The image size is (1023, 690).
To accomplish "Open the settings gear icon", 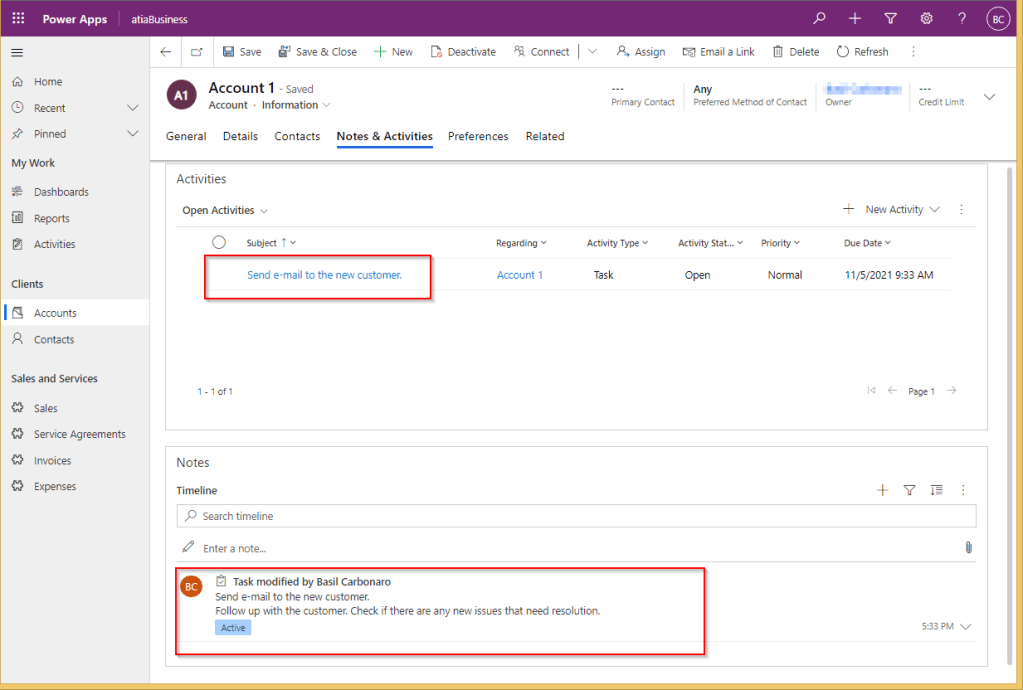I will [926, 19].
